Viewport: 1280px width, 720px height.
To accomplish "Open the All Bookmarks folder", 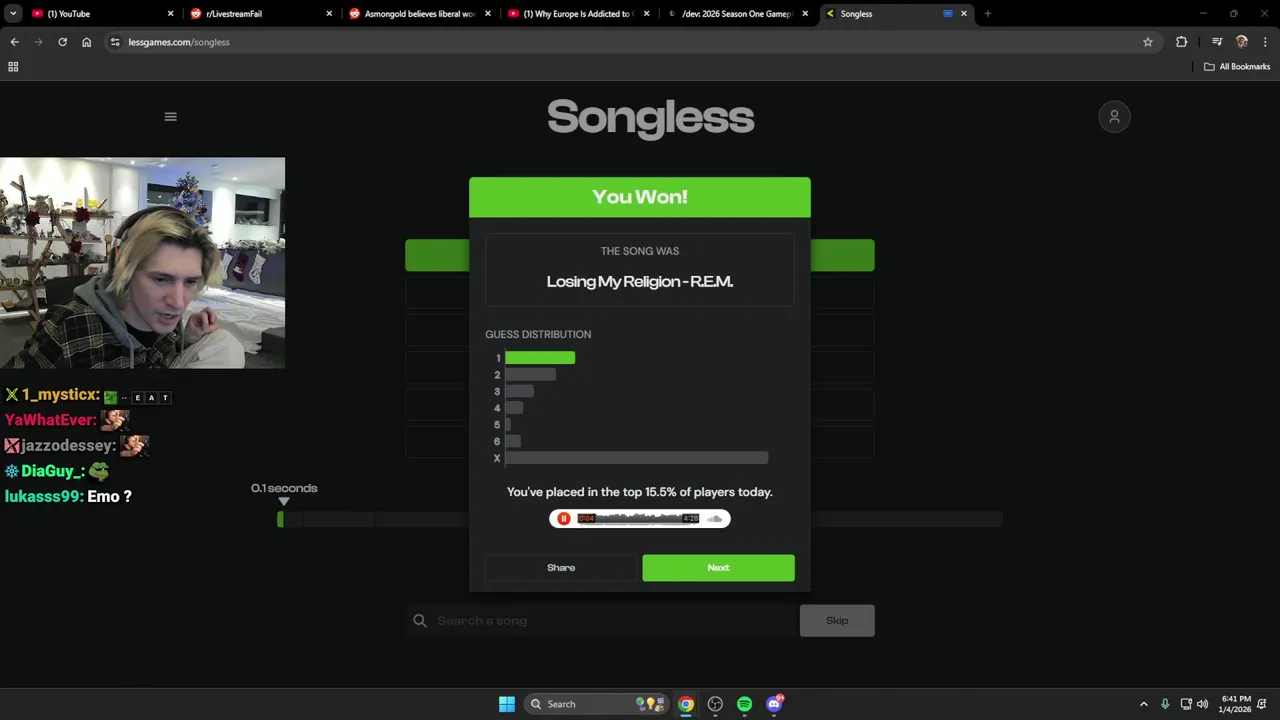I will tap(1237, 67).
